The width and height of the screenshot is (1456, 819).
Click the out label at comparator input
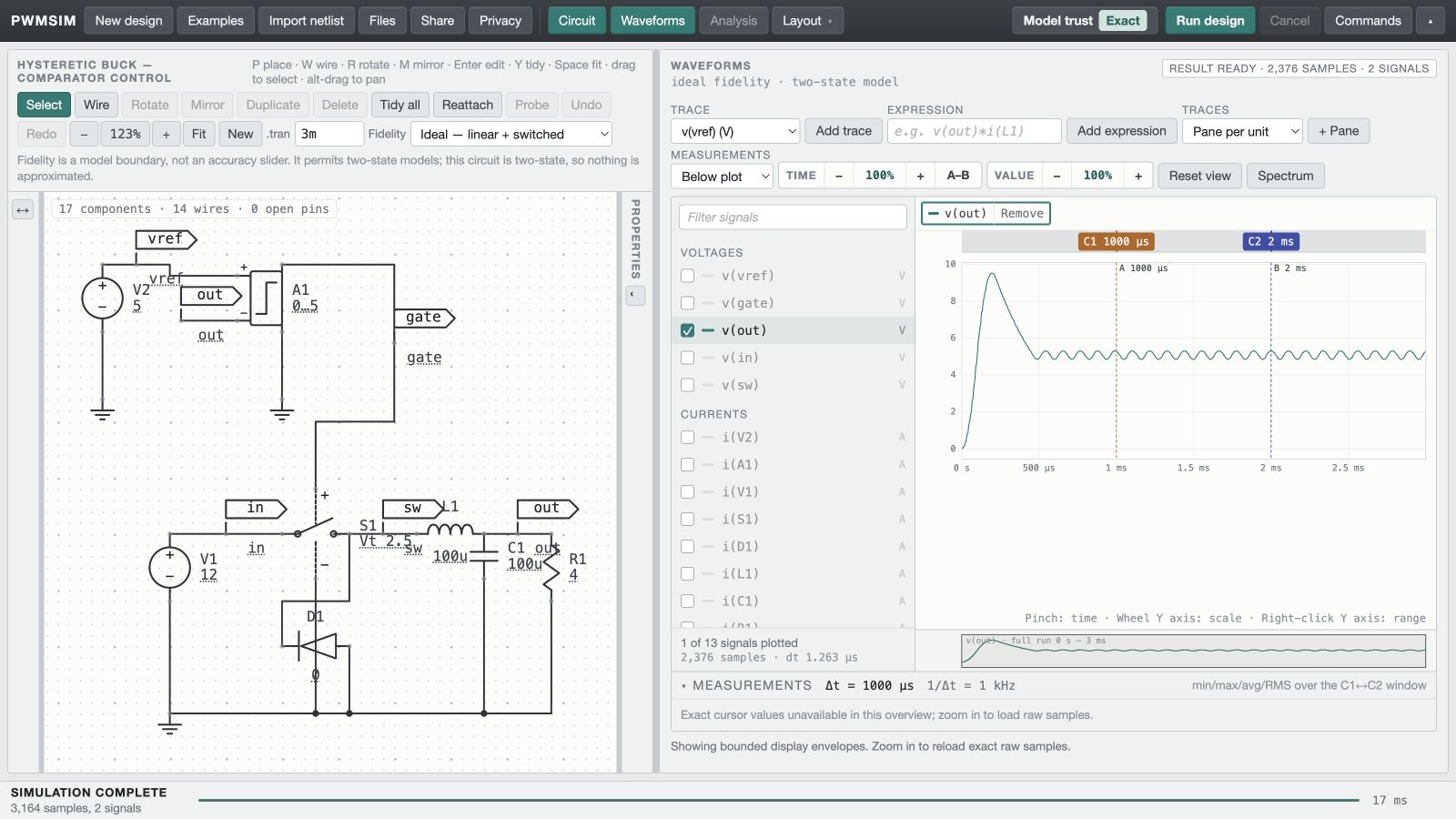[211, 295]
